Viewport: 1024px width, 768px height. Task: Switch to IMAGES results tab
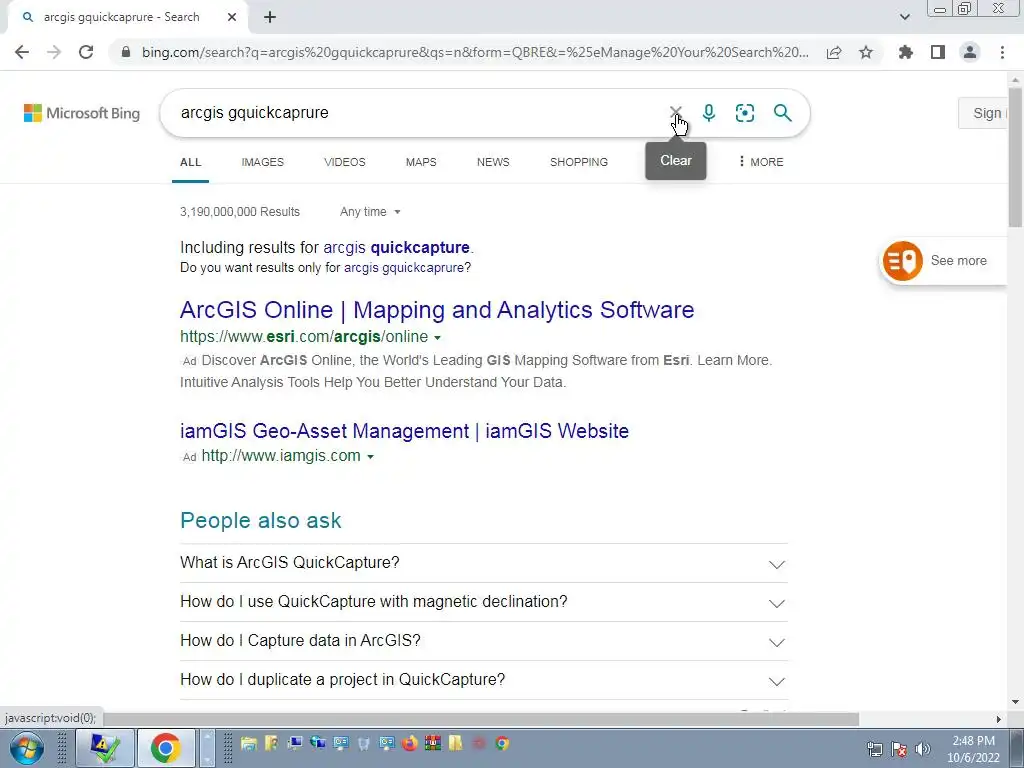(263, 162)
